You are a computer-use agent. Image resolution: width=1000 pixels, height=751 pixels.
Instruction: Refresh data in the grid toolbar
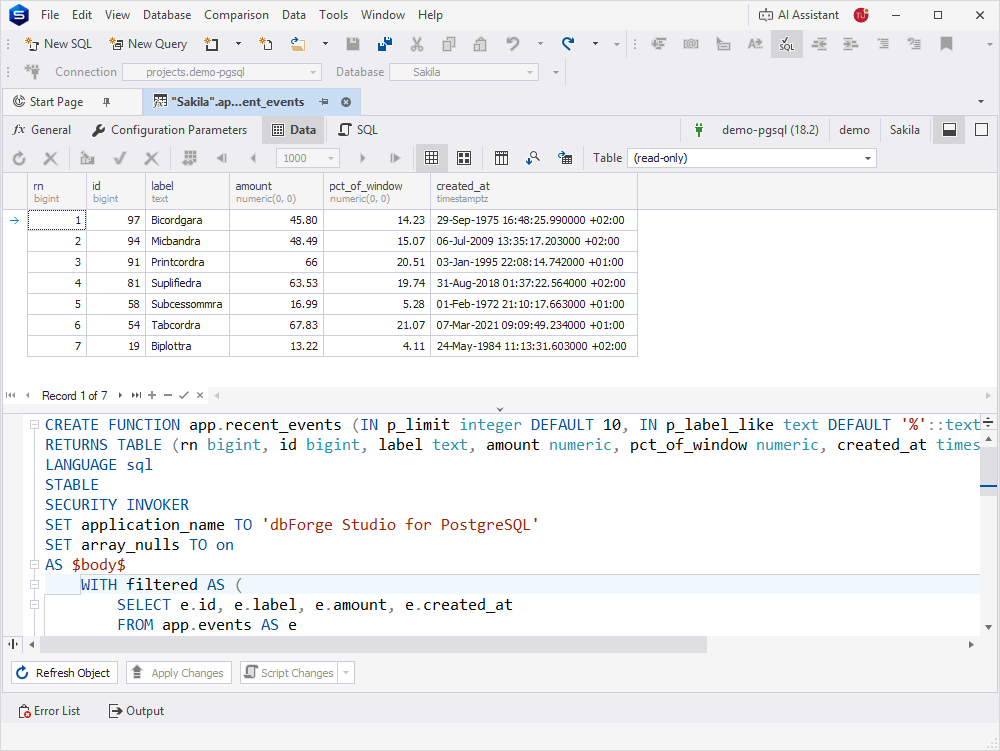coord(19,158)
